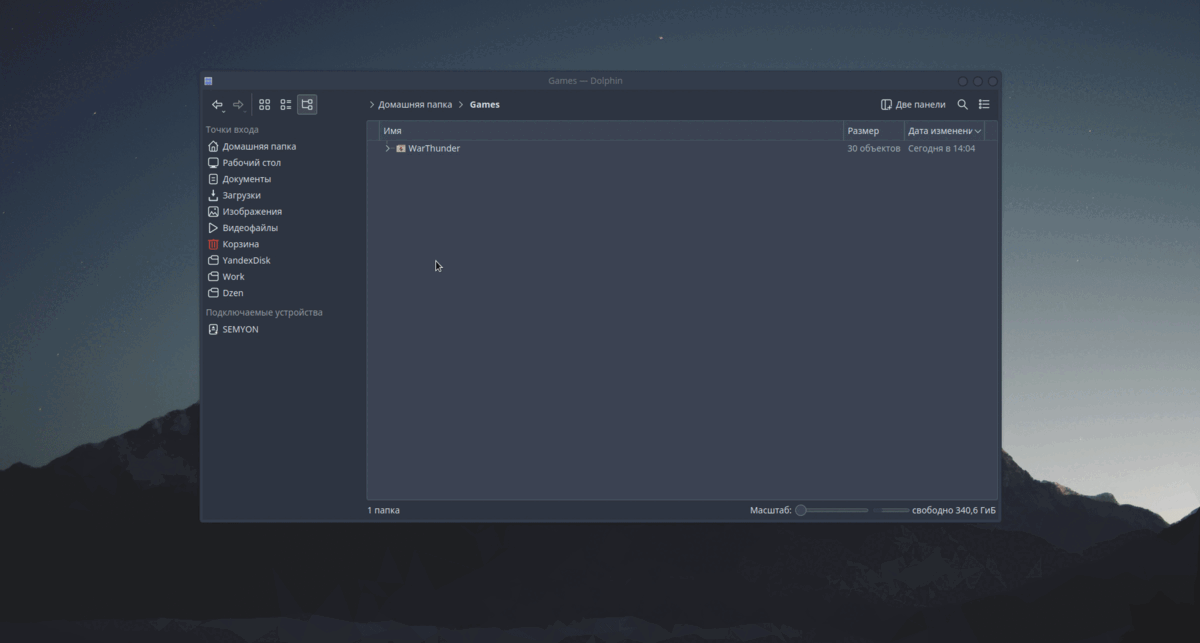
Task: Click the Сегодня в 14:04 date cell
Action: click(x=941, y=148)
